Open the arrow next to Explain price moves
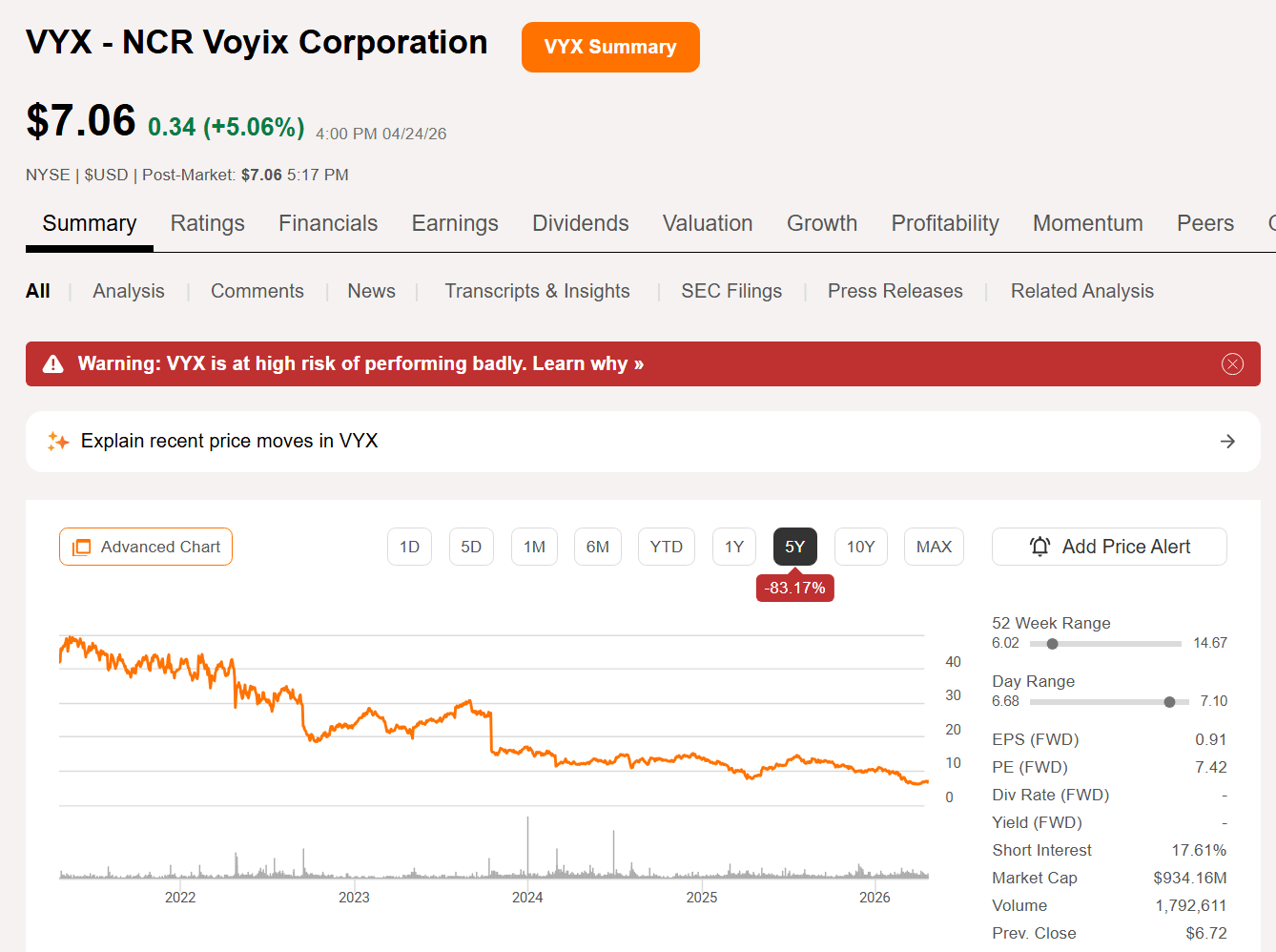 [x=1227, y=441]
